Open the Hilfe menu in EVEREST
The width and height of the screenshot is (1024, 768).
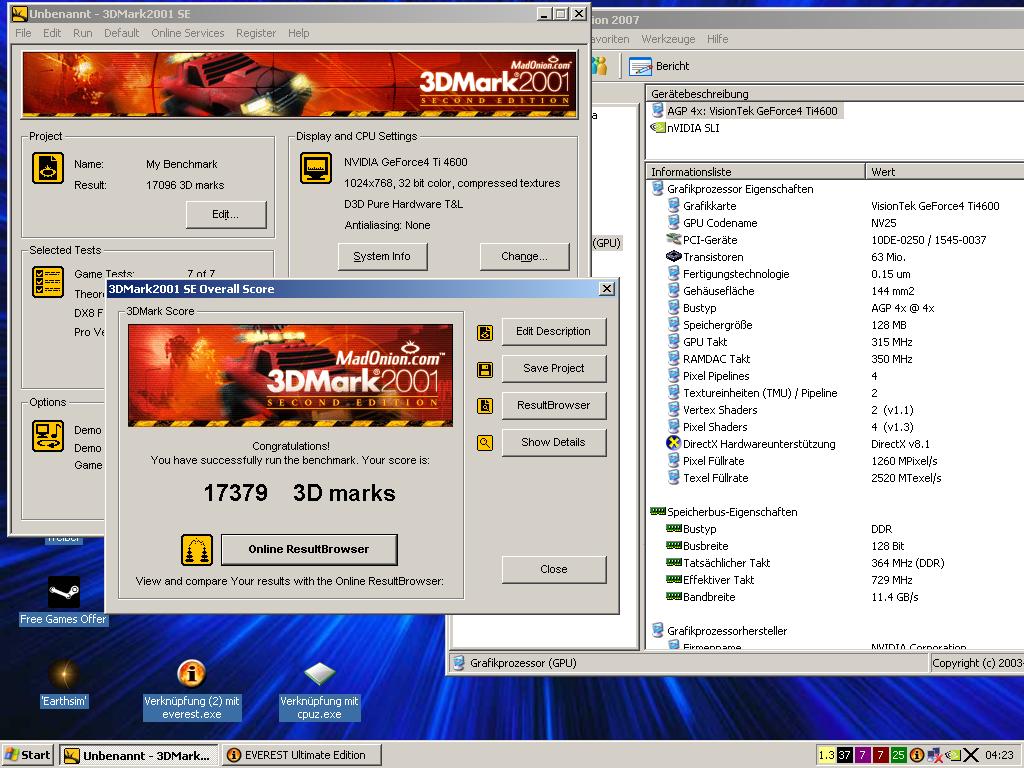click(717, 39)
